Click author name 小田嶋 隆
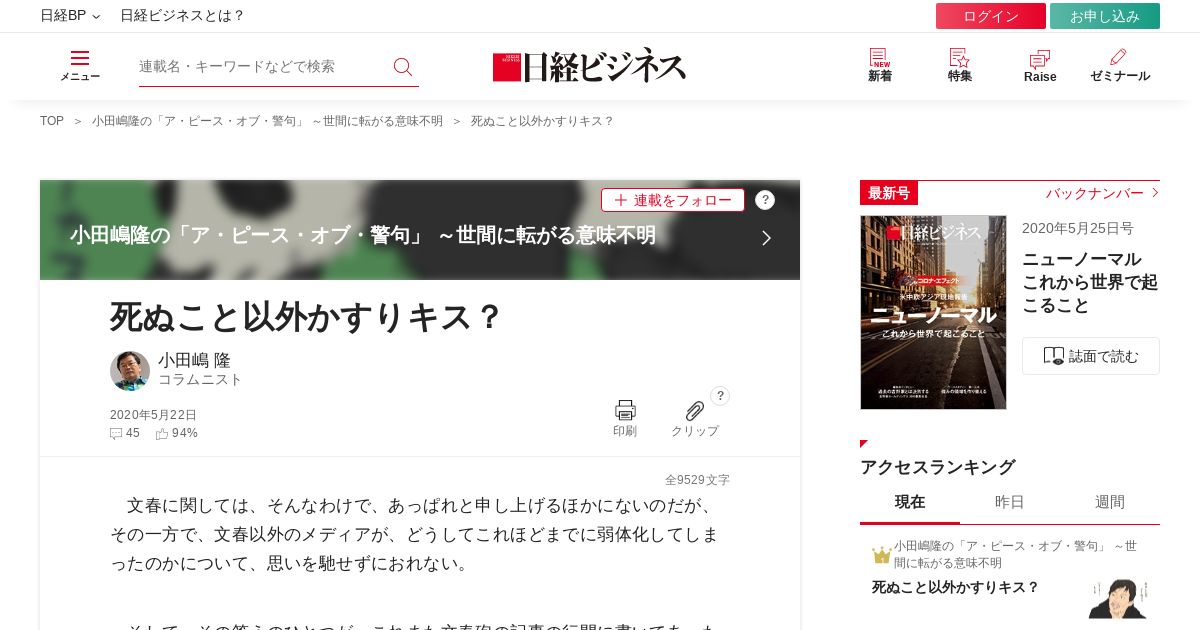This screenshot has height=630, width=1200. click(194, 360)
